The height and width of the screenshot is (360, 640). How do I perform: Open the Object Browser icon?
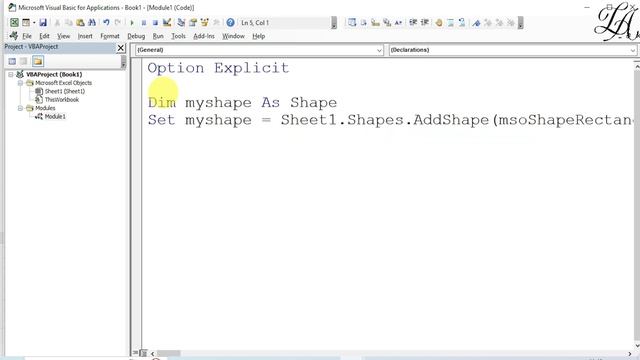[204, 22]
